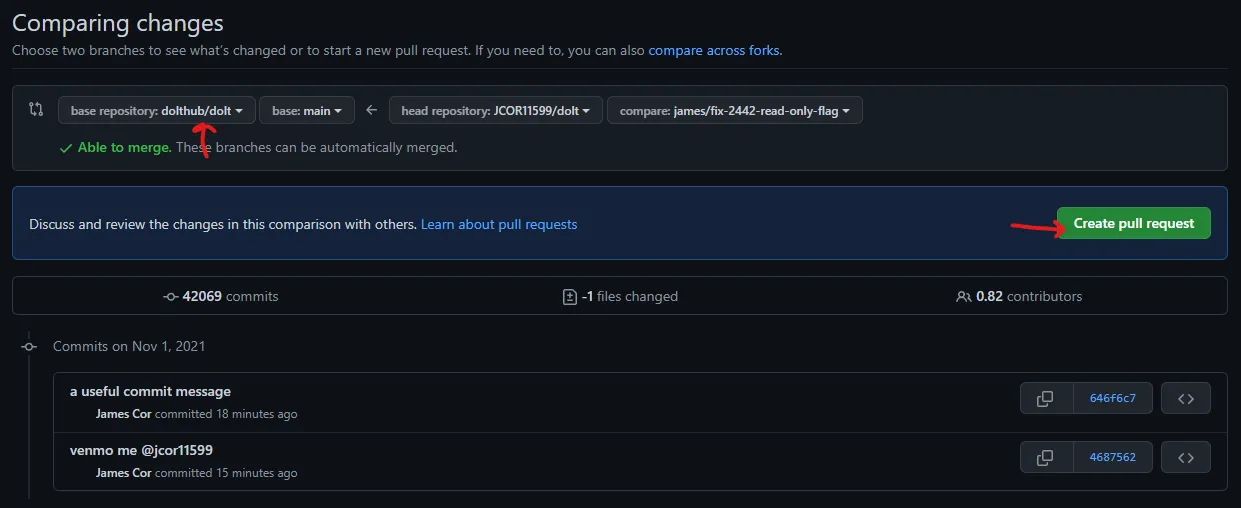The height and width of the screenshot is (508, 1241).
Task: Open Learn about pull requests link
Action: (x=498, y=224)
